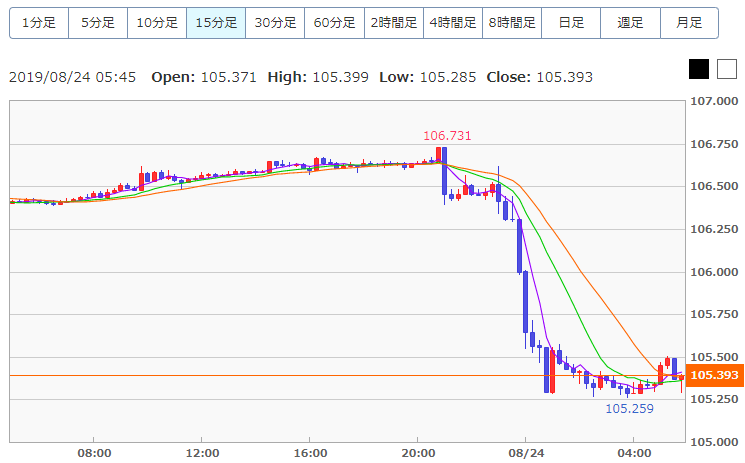Open the 2時間足 chart view

pyautogui.click(x=393, y=22)
